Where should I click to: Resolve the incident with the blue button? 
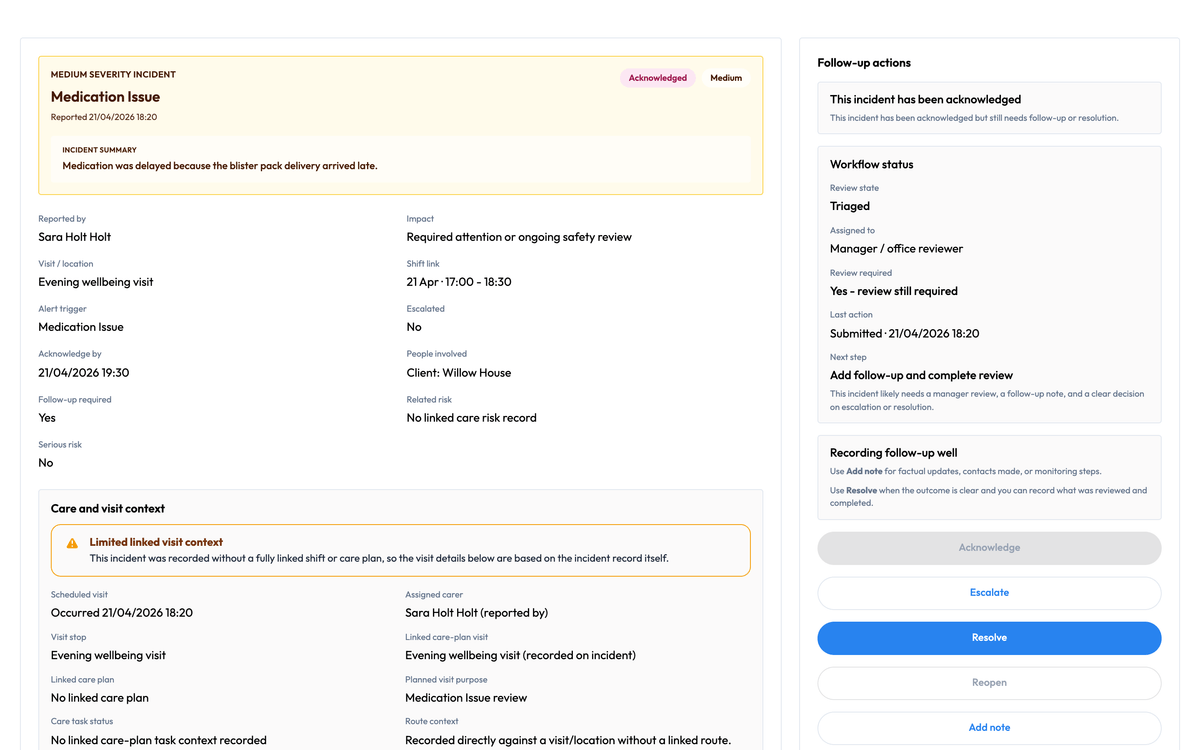(989, 638)
